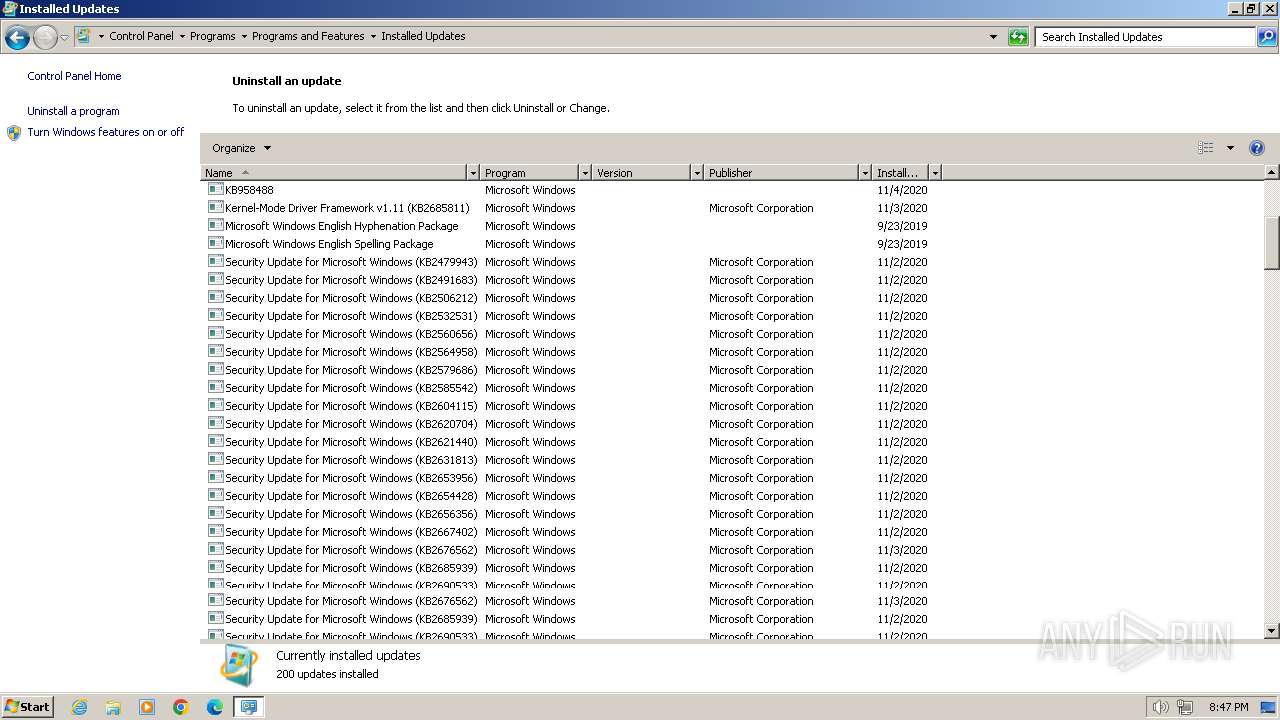Click the scroll up arrow of list
The height and width of the screenshot is (720, 1280).
tap(1272, 173)
